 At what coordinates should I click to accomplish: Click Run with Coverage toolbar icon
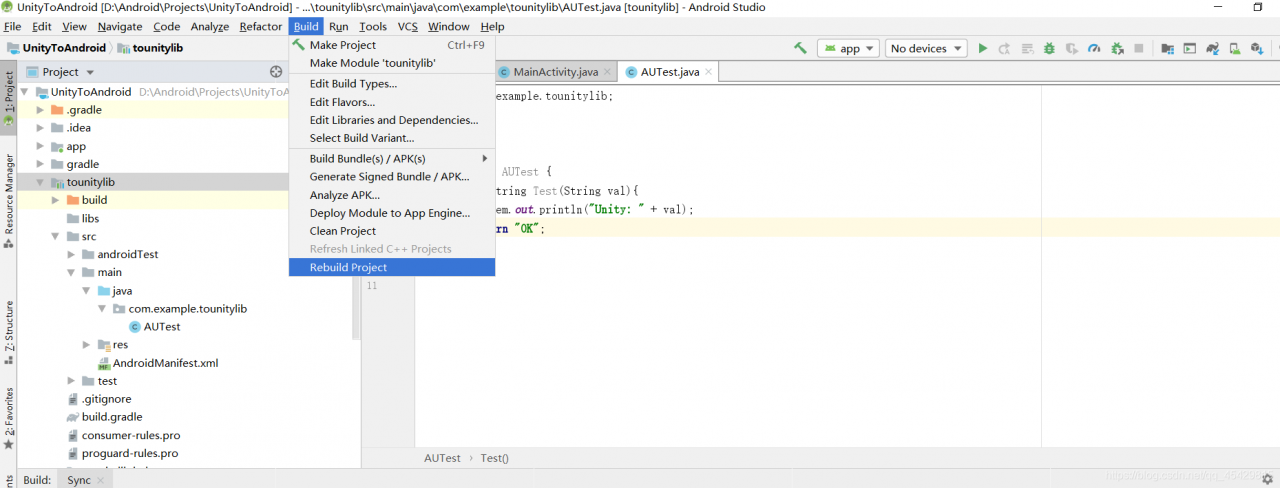1072,48
